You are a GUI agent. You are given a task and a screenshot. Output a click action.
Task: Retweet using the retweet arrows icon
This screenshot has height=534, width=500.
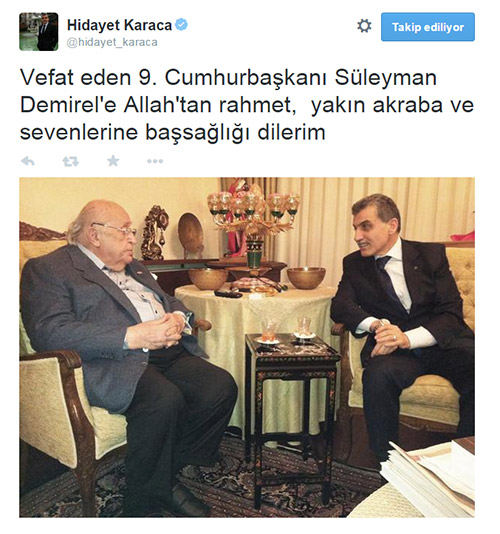(x=71, y=161)
